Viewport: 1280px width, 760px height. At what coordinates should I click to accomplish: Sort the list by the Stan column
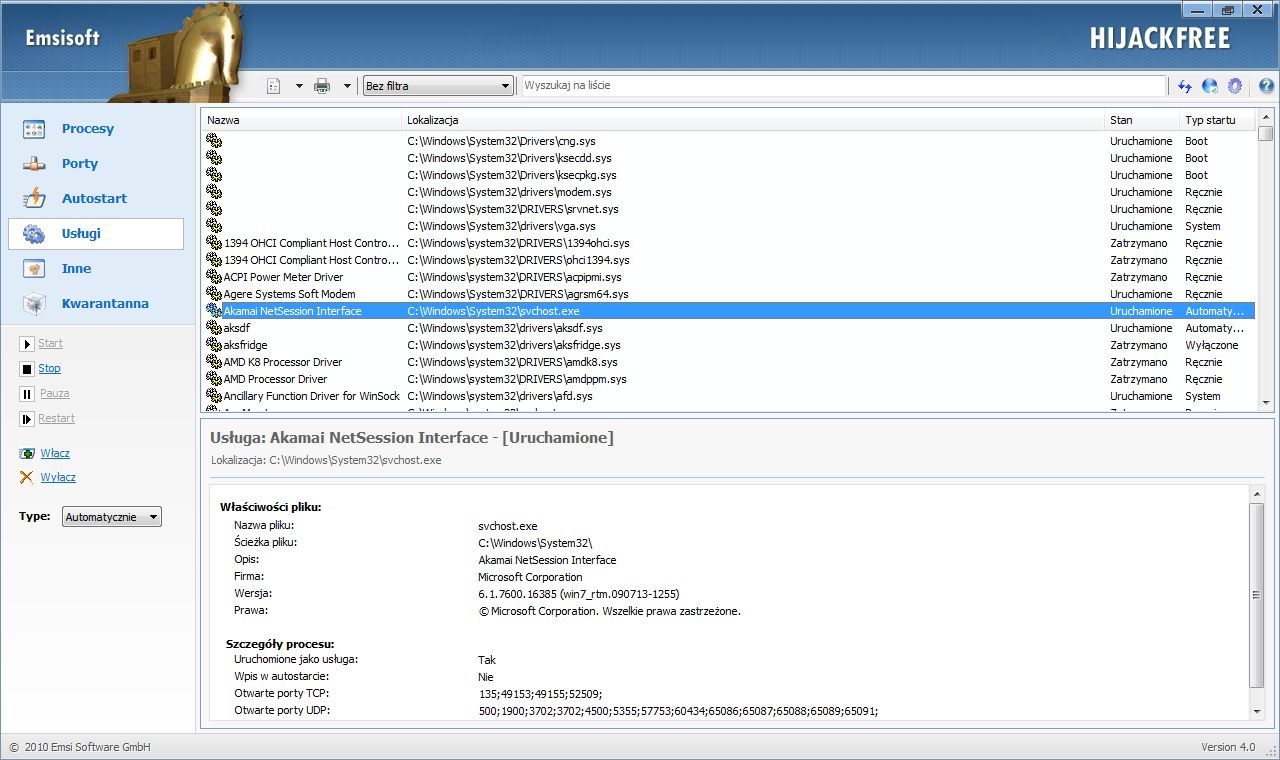tap(1142, 120)
